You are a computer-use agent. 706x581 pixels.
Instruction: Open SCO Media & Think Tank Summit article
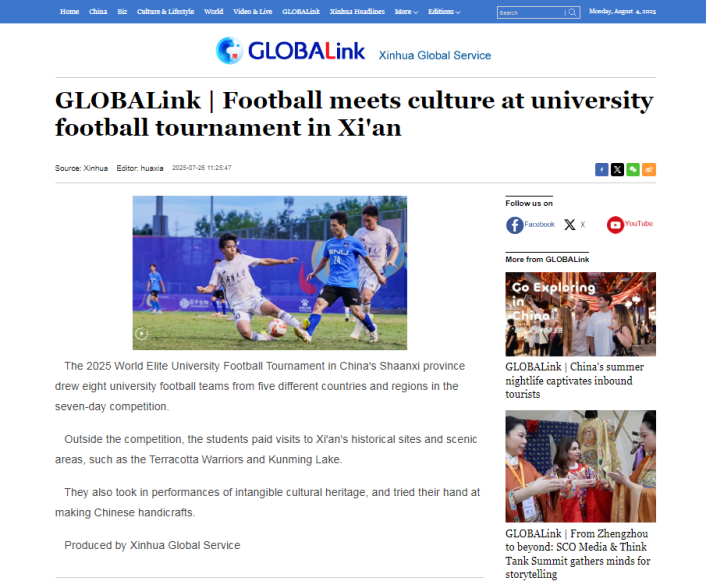pyautogui.click(x=578, y=554)
